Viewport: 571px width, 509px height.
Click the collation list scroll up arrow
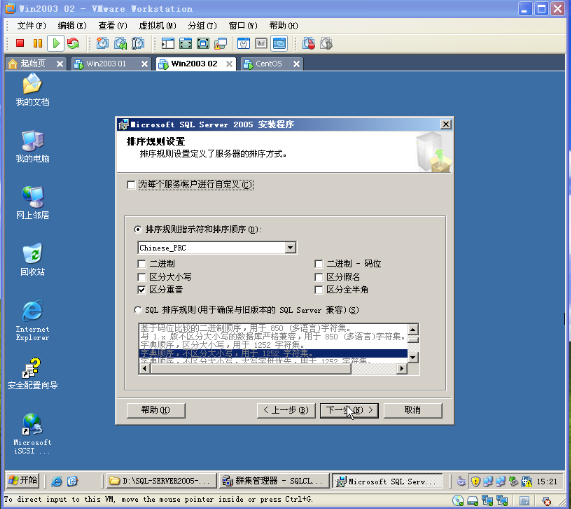point(413,330)
